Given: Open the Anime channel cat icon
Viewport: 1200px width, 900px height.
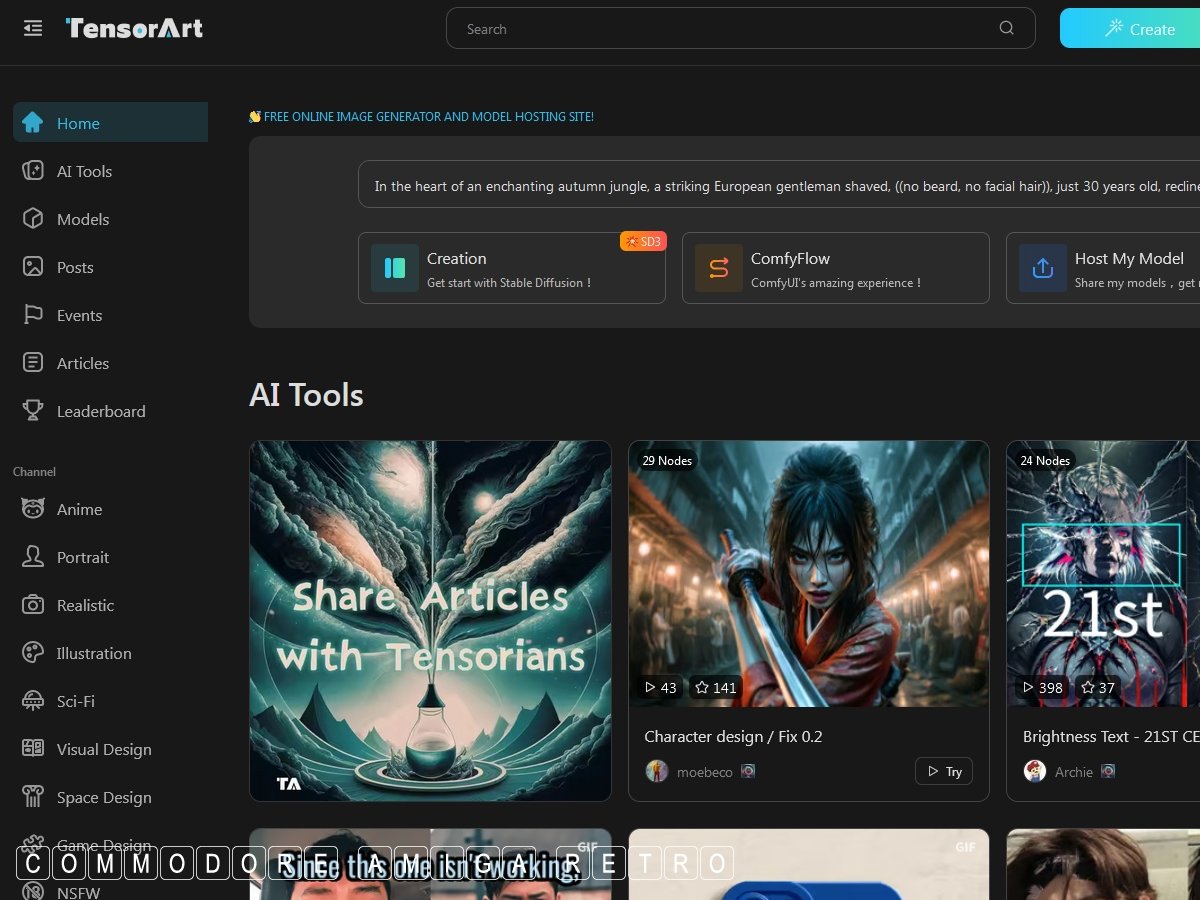Looking at the screenshot, I should pos(33,509).
